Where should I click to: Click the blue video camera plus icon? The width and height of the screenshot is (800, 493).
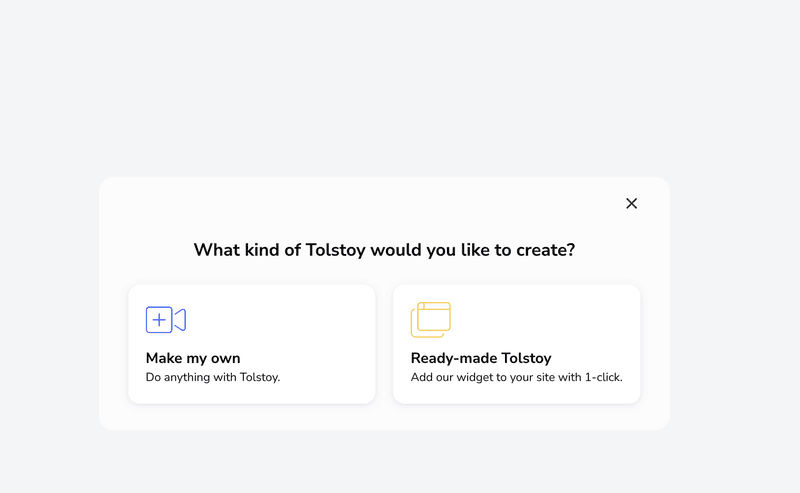165,320
